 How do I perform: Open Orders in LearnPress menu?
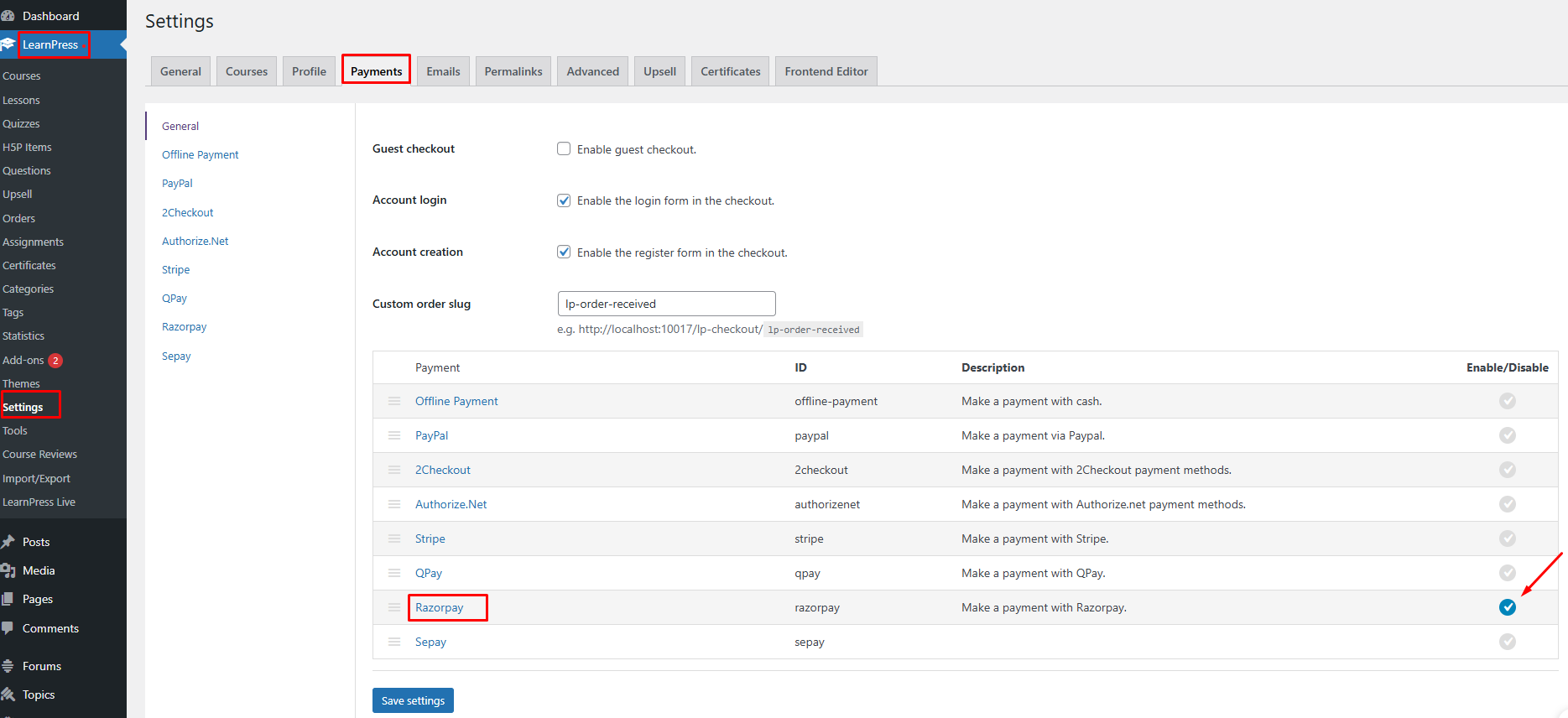tap(18, 218)
